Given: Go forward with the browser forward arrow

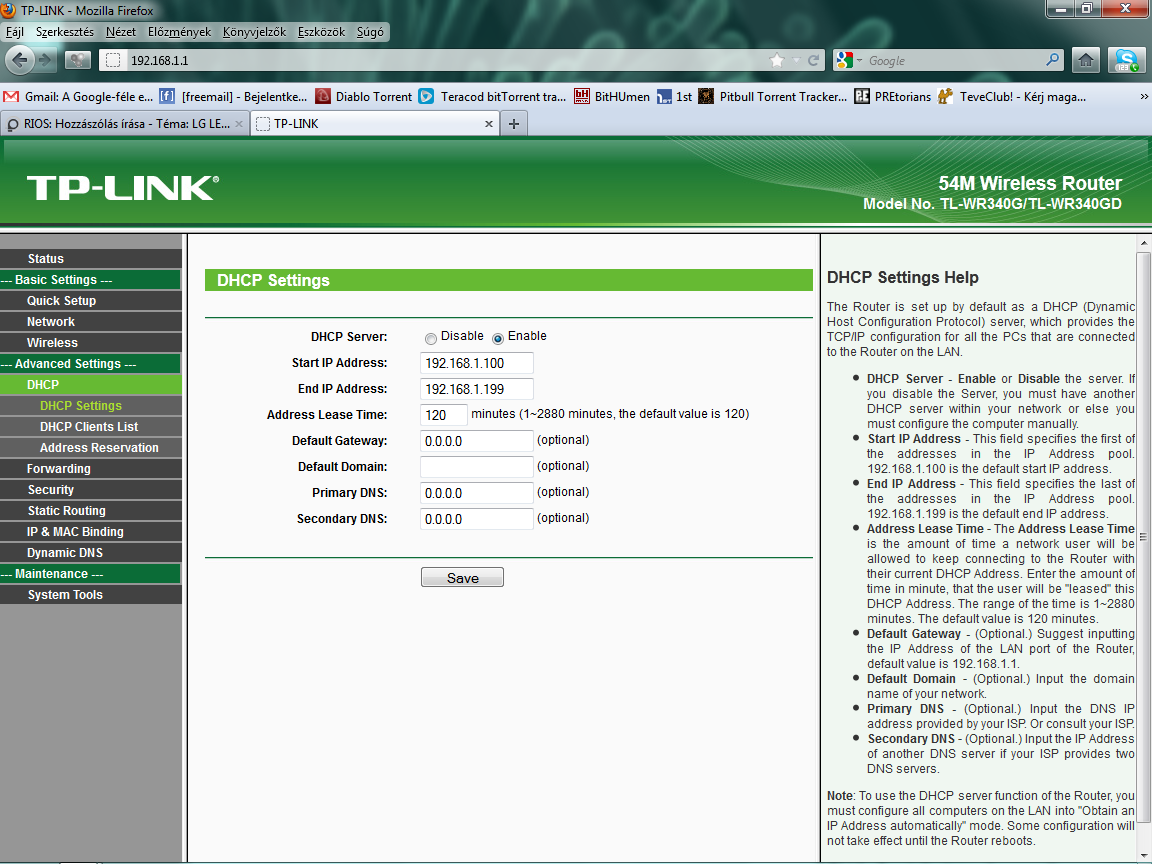Looking at the screenshot, I should [46, 60].
